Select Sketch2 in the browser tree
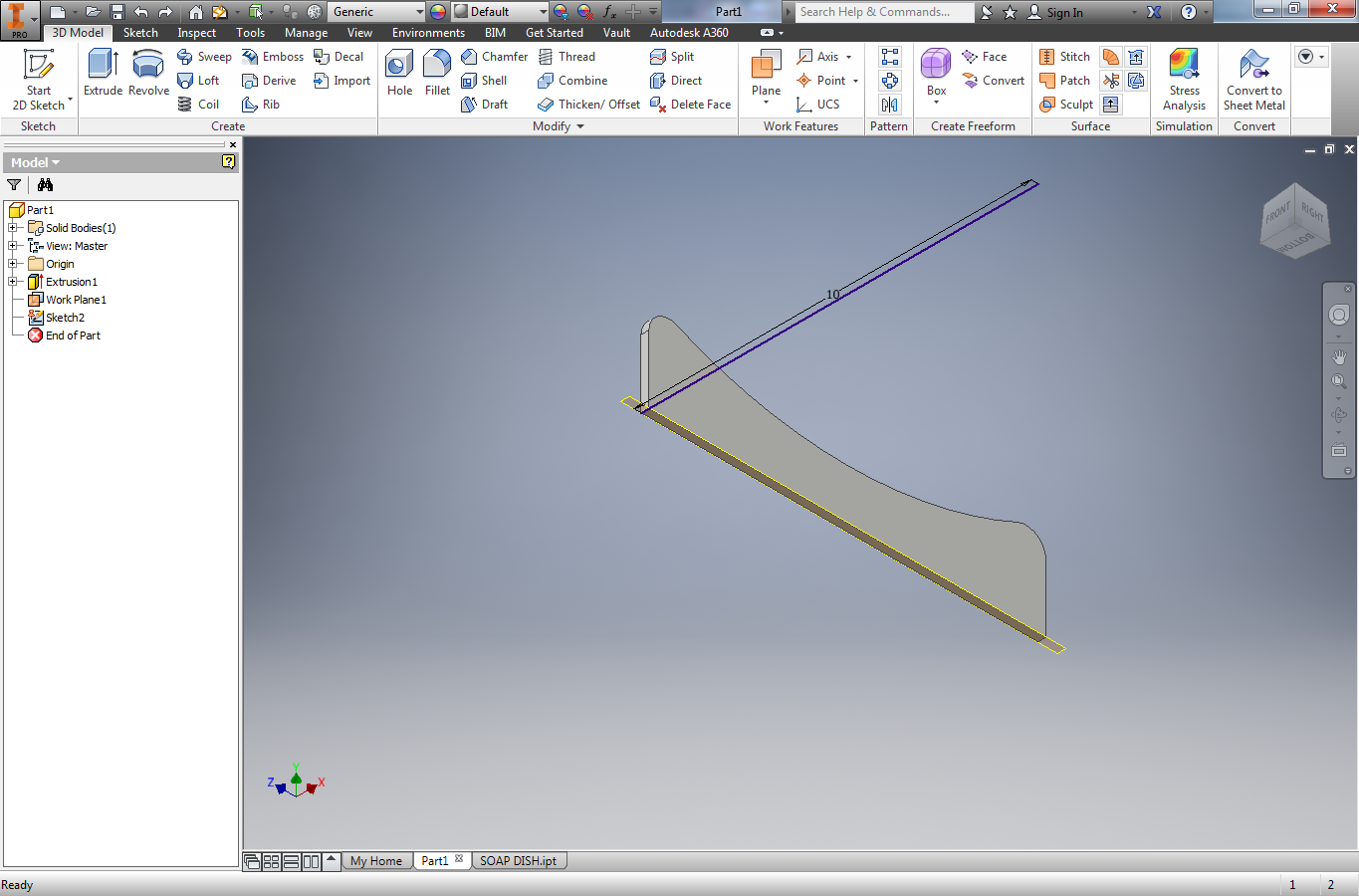Image resolution: width=1359 pixels, height=896 pixels. click(x=57, y=318)
